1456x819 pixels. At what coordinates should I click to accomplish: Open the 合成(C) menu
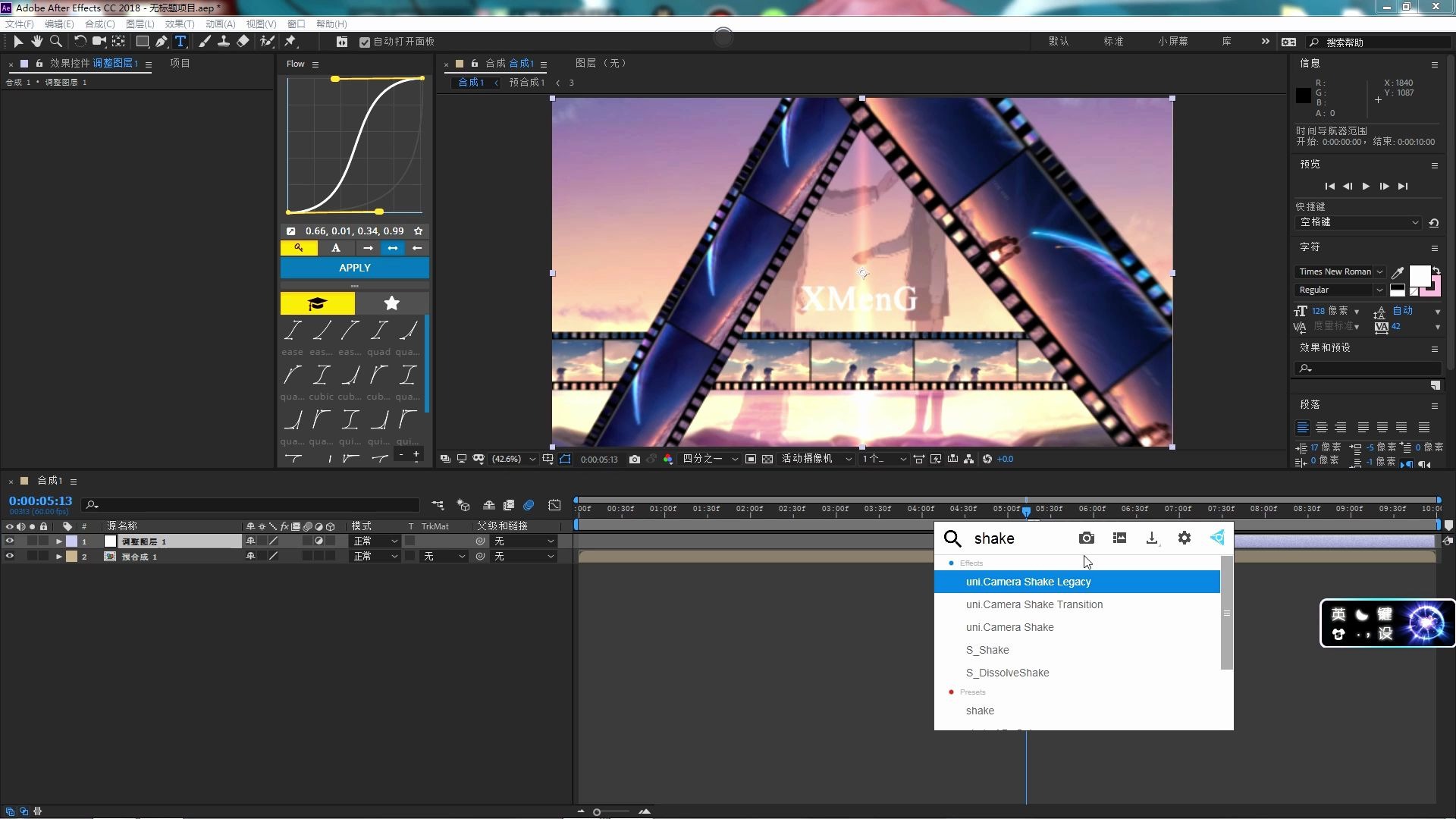(99, 24)
